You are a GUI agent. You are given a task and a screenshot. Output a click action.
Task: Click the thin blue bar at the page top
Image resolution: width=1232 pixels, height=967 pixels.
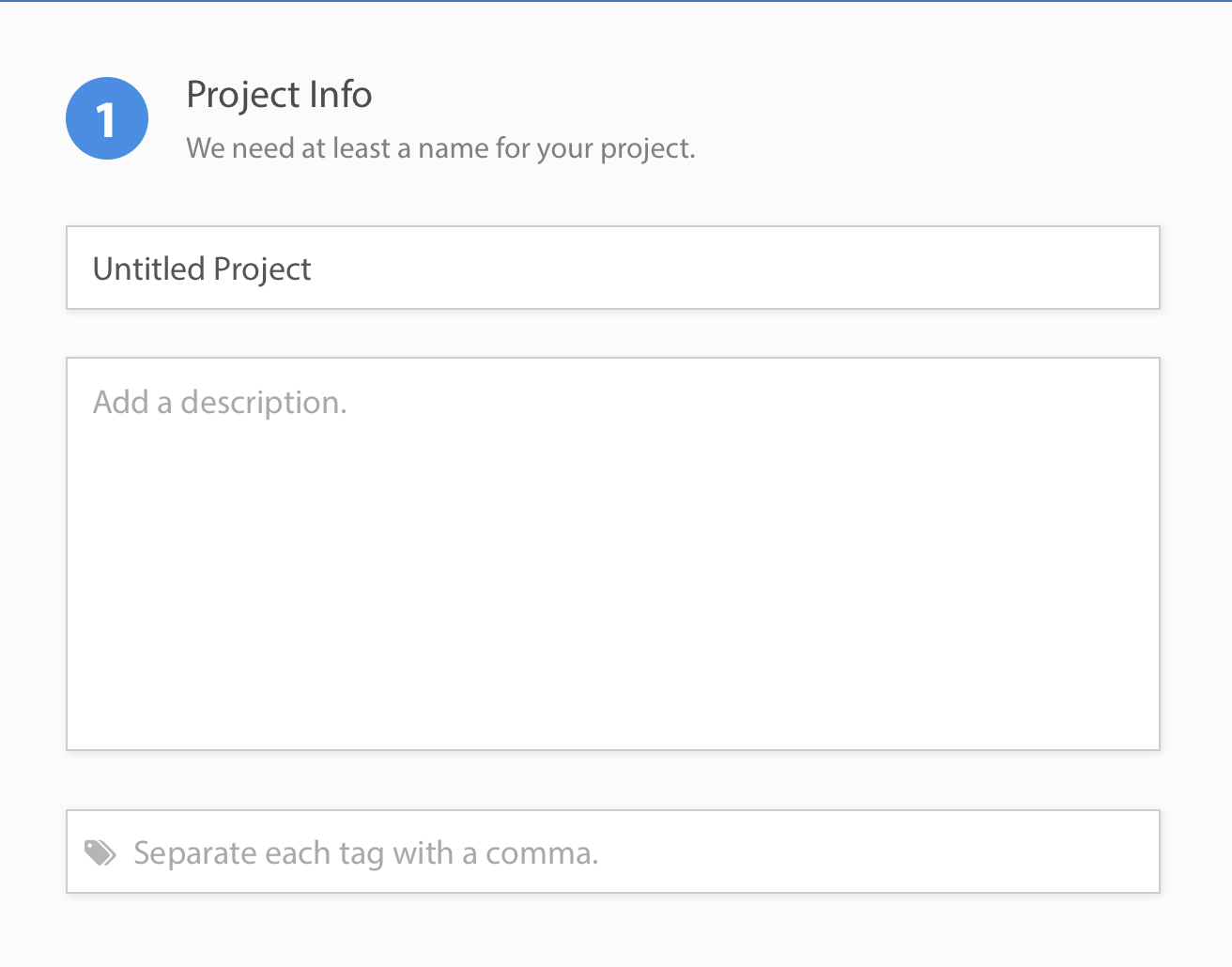616,1
